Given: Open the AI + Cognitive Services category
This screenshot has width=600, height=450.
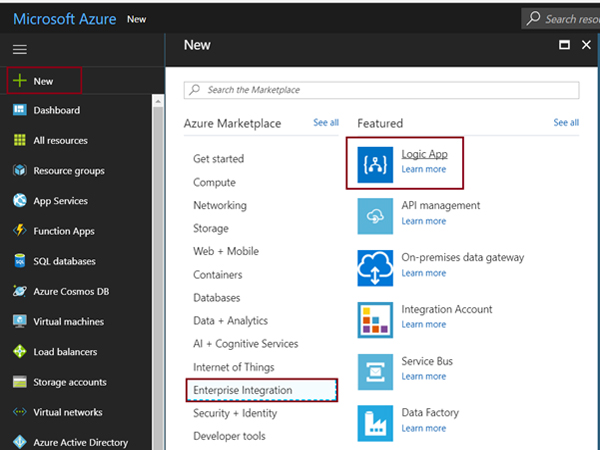Looking at the screenshot, I should coord(243,344).
